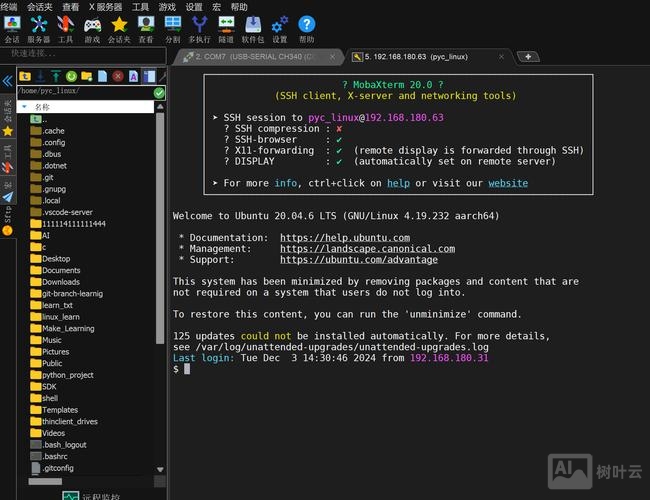Click the 多执行 (MultiExec) toolbar icon
Image resolution: width=650 pixels, height=500 pixels.
click(x=199, y=29)
